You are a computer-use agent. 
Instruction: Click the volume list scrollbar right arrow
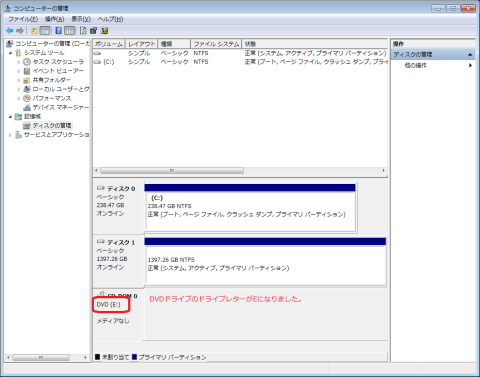point(383,170)
